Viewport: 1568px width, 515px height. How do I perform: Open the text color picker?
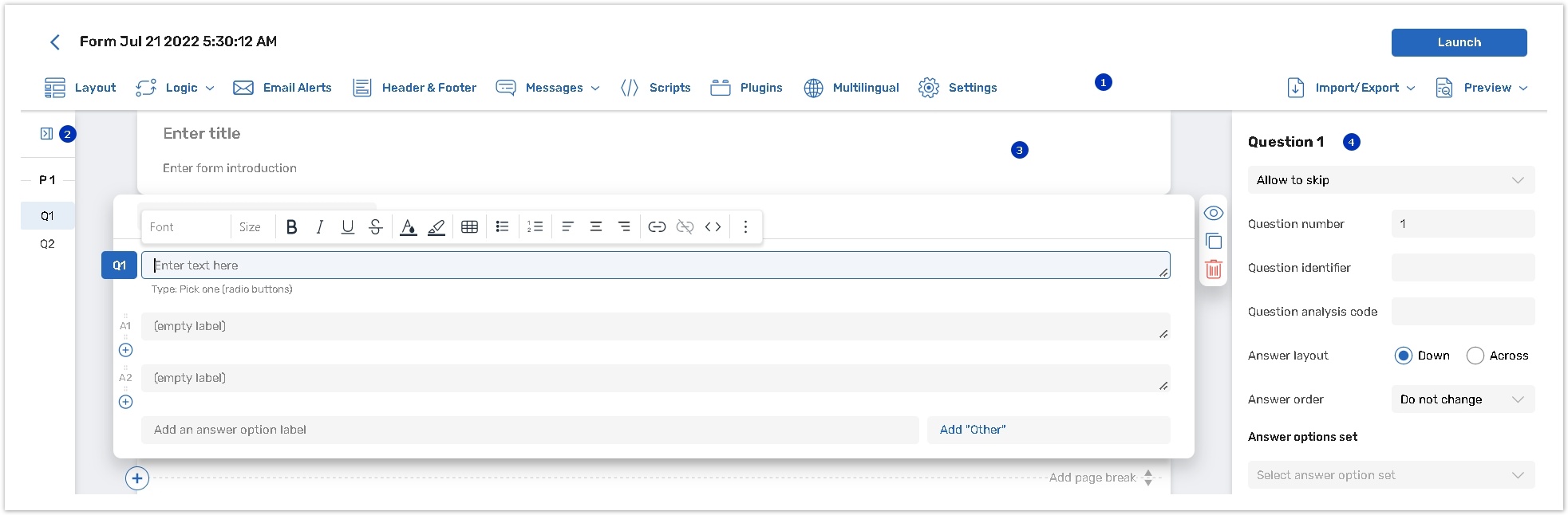point(408,227)
